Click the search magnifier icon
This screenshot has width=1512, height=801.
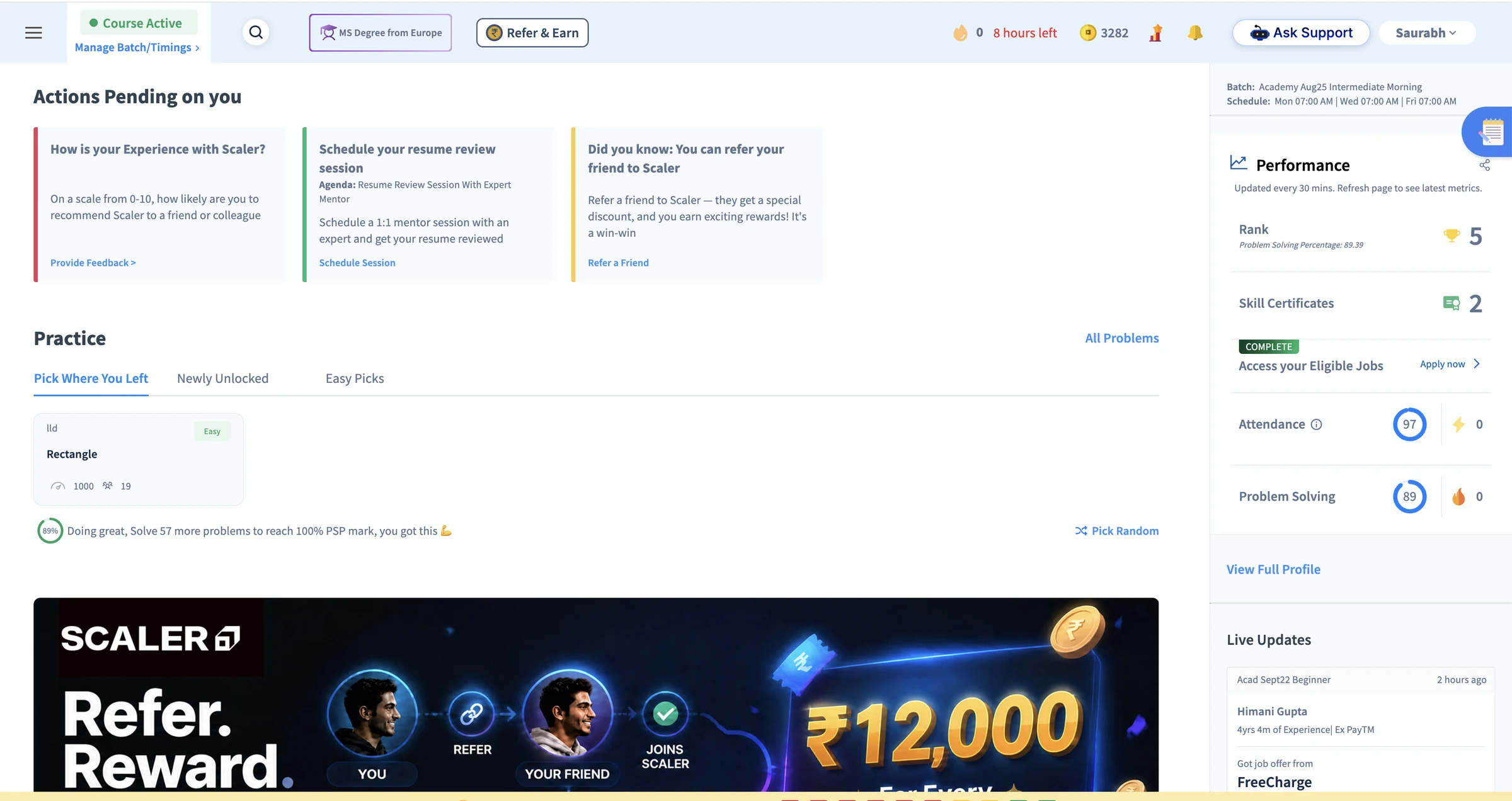256,32
